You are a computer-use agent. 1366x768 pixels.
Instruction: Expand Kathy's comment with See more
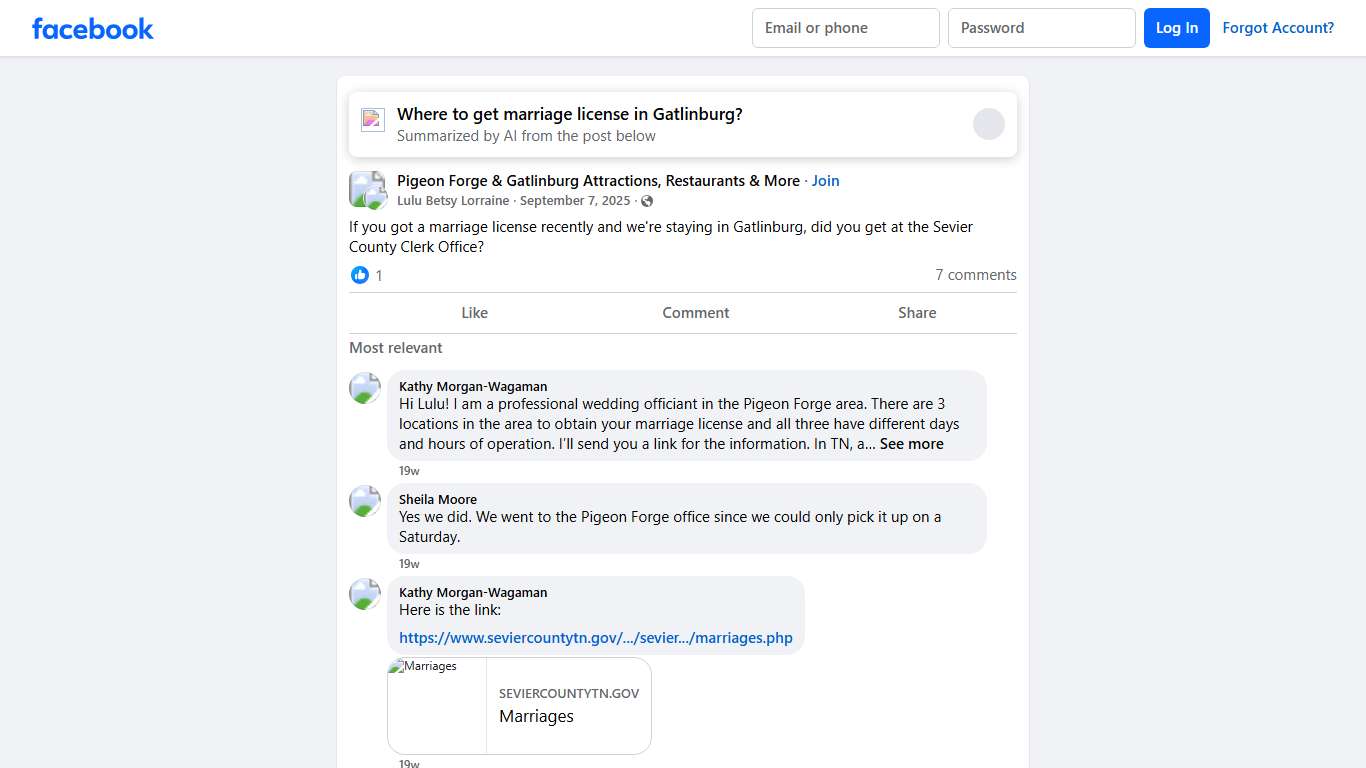tap(911, 444)
